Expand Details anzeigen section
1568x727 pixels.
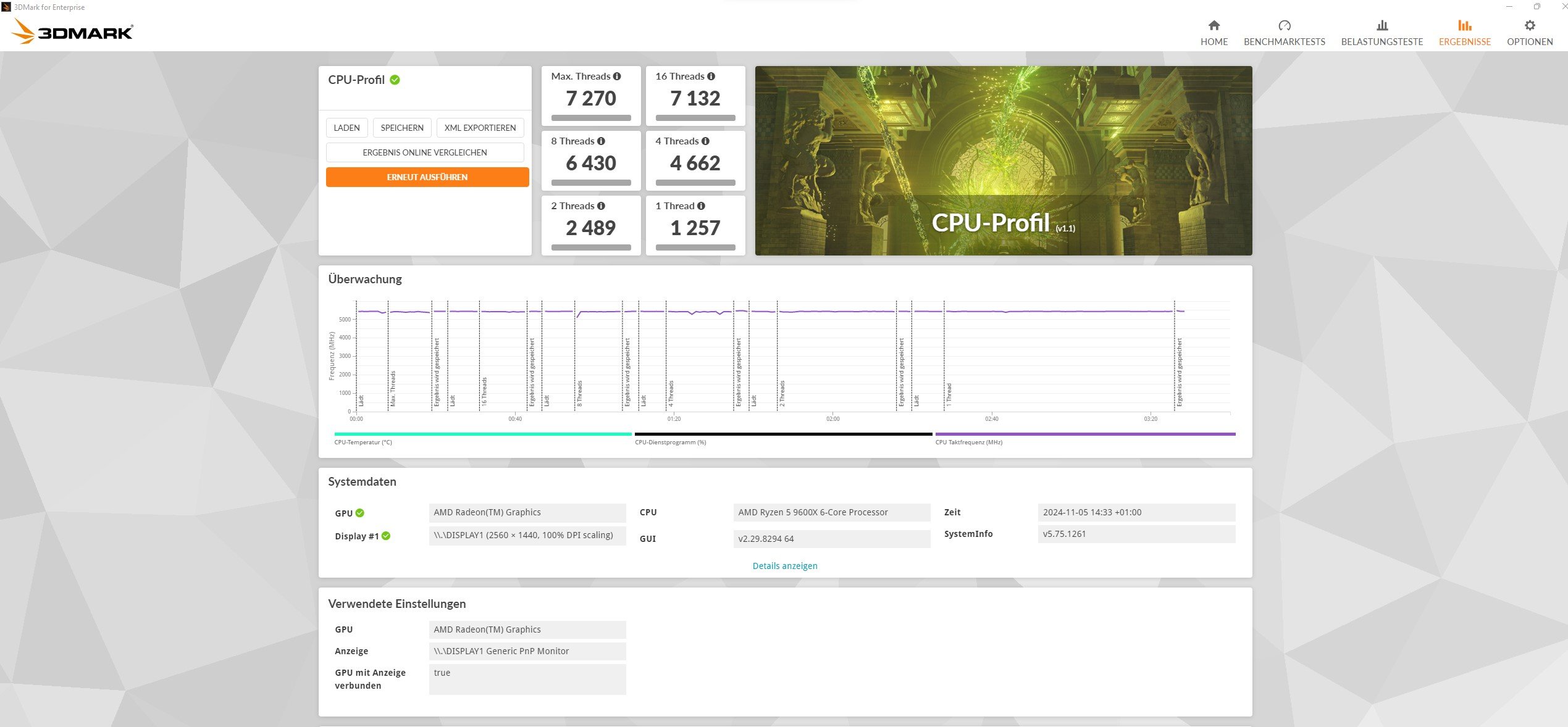[x=784, y=566]
